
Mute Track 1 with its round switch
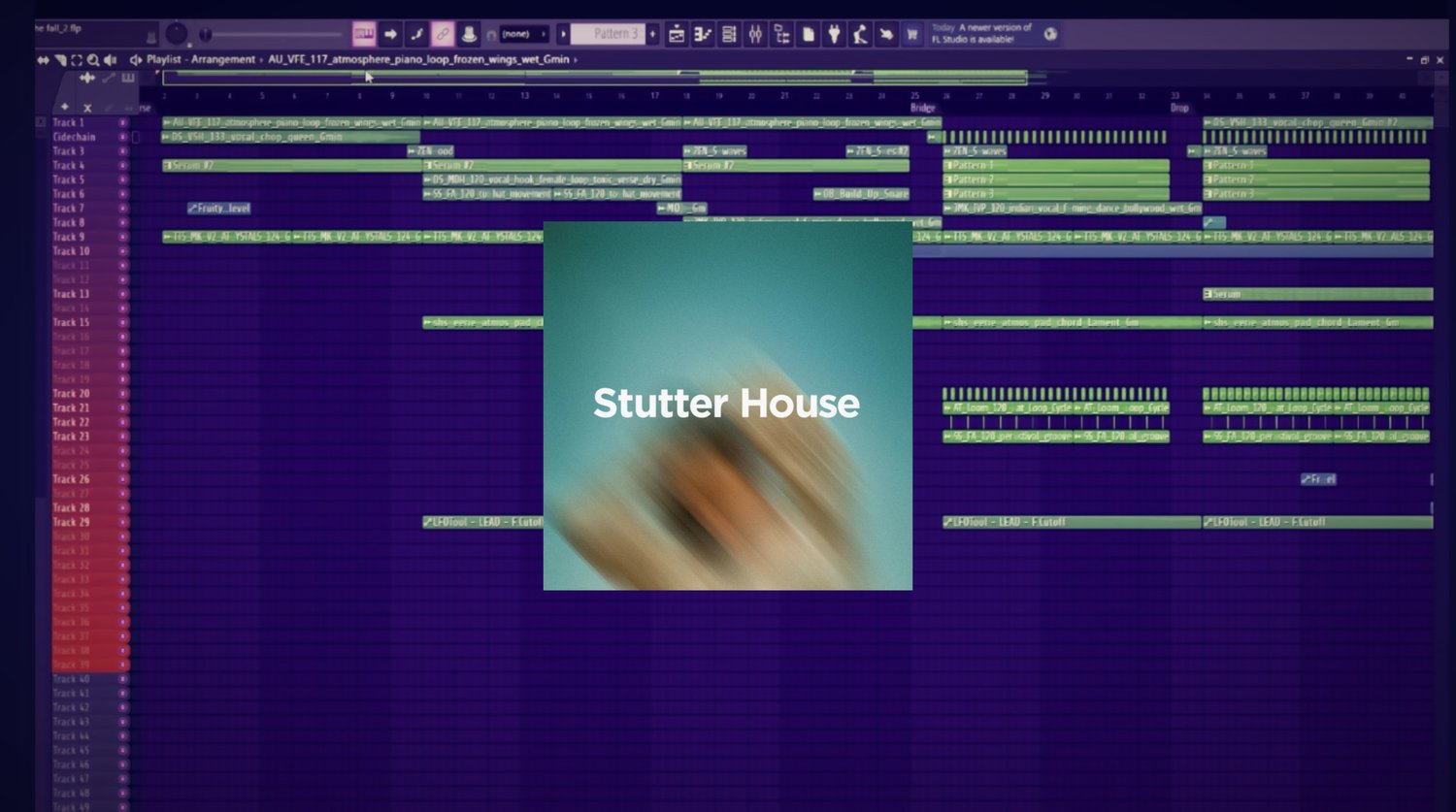pyautogui.click(x=123, y=123)
